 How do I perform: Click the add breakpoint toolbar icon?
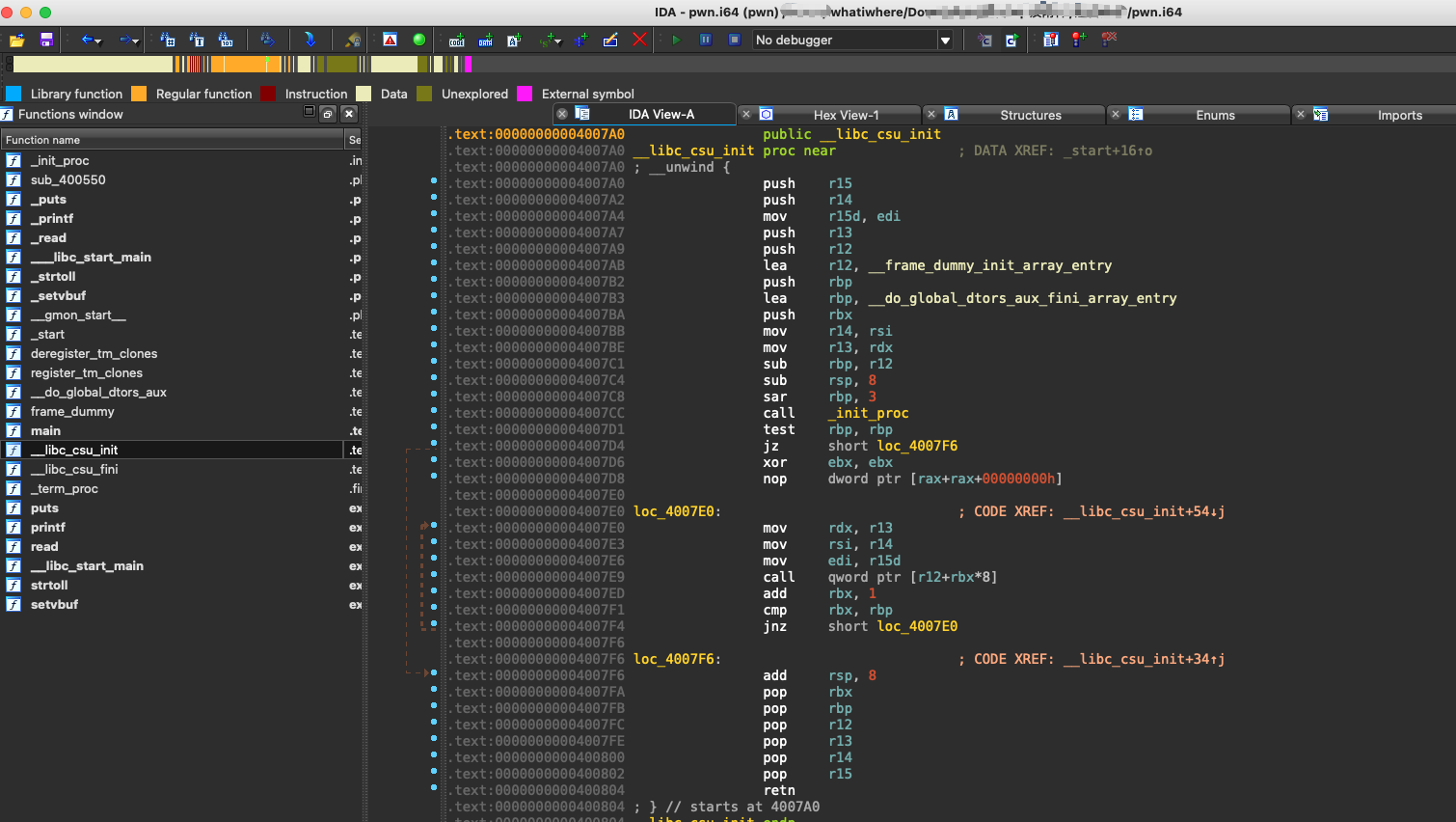click(x=1077, y=40)
